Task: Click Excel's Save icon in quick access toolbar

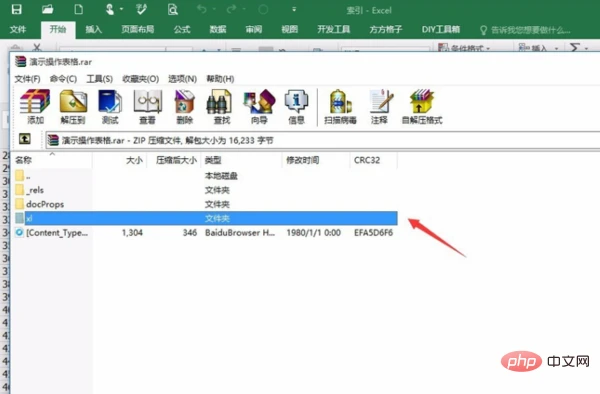Action: click(16, 9)
